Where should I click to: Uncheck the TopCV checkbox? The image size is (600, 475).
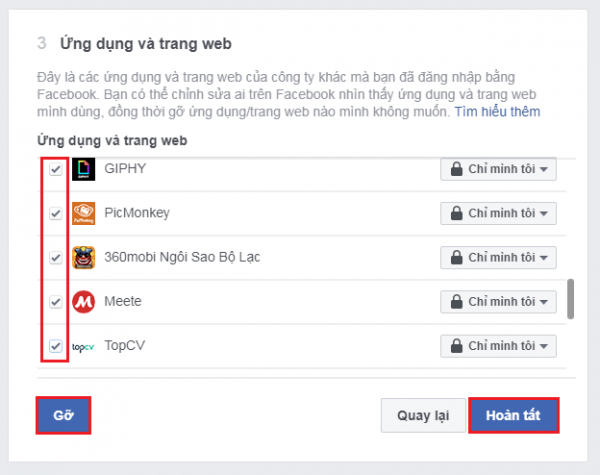56,346
